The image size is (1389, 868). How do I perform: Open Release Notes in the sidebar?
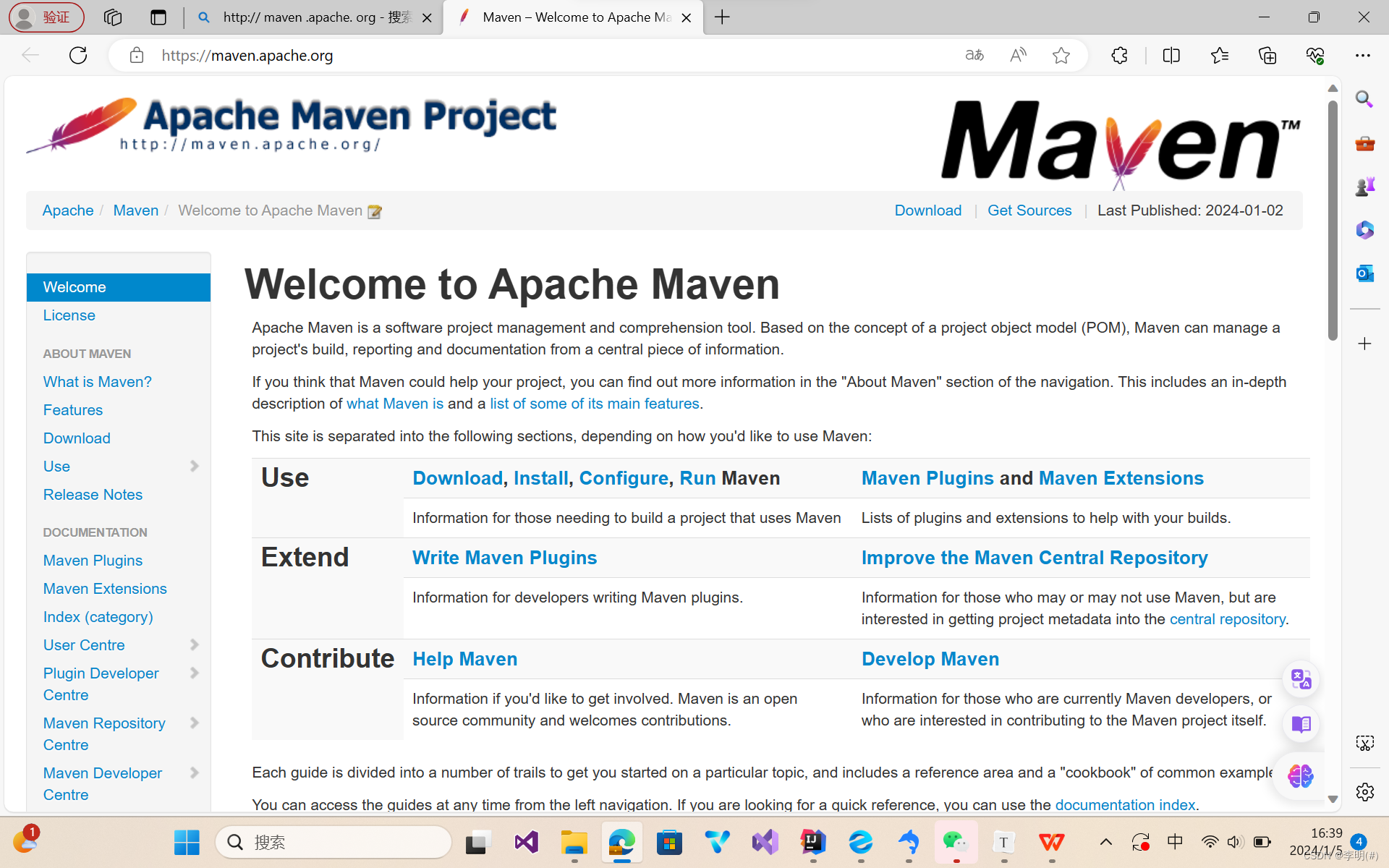click(x=93, y=495)
